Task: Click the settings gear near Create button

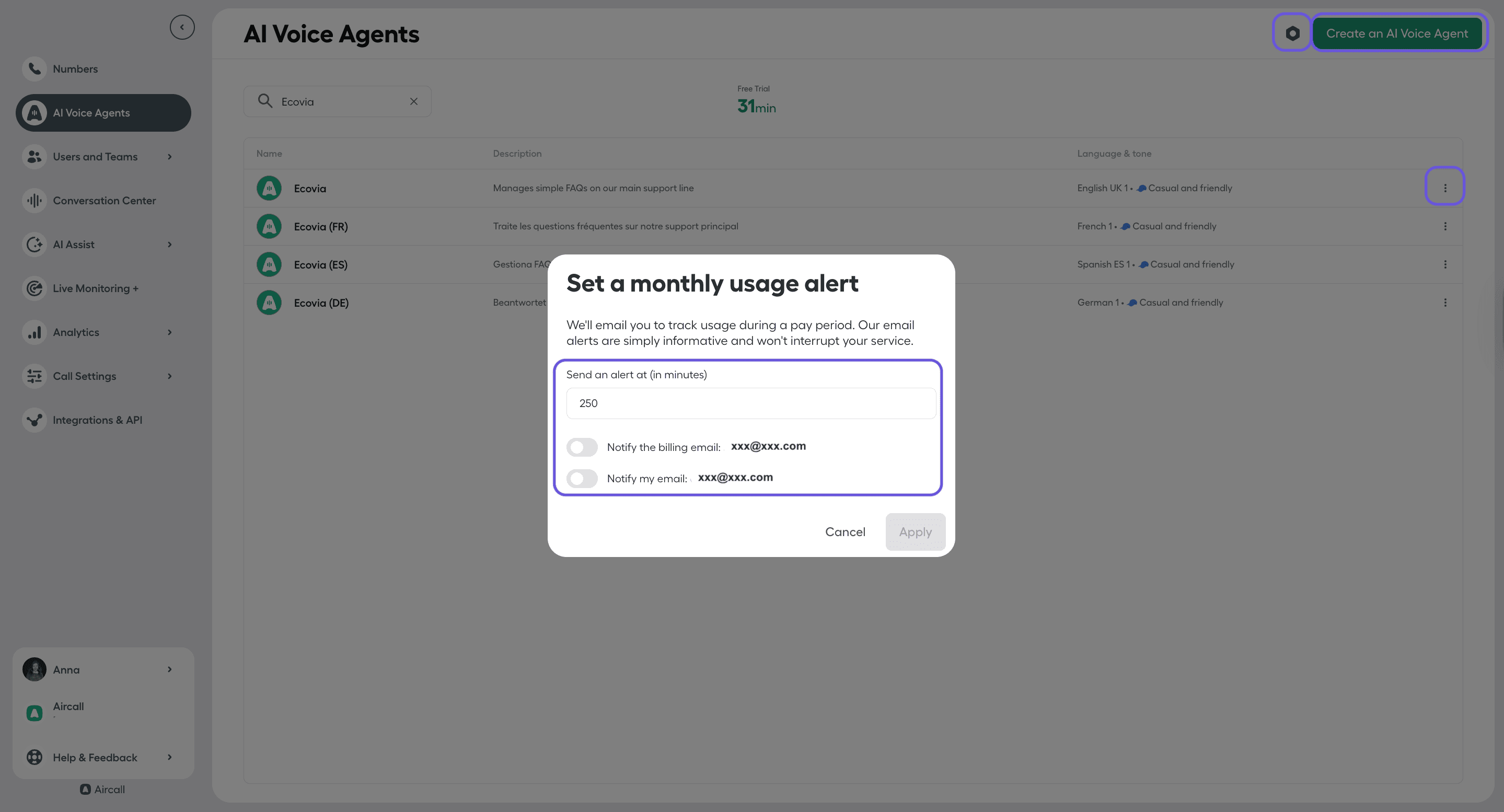Action: coord(1293,33)
